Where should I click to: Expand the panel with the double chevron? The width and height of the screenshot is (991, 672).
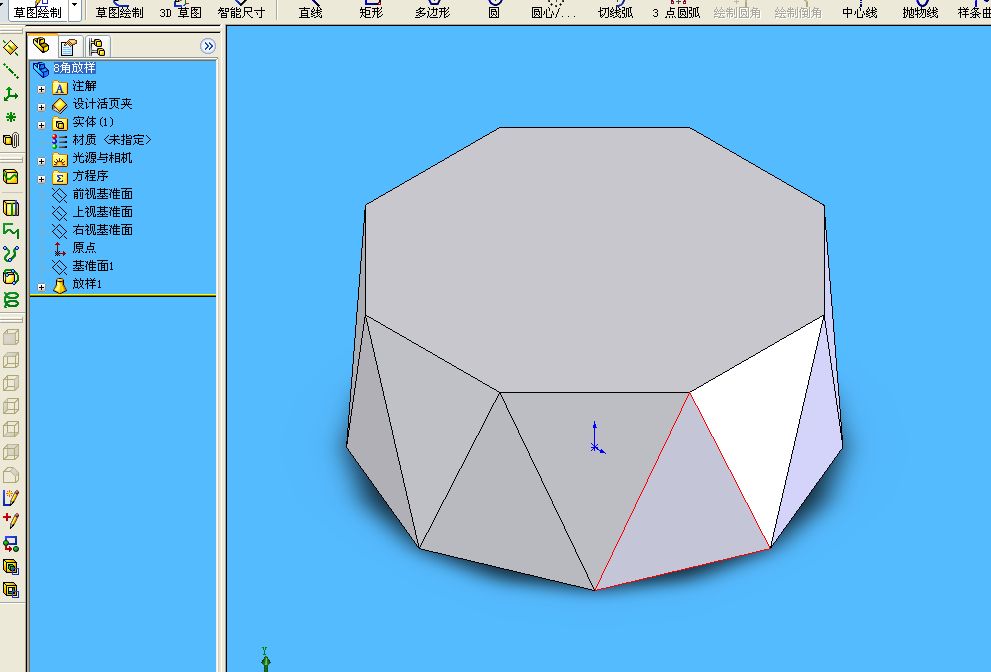pyautogui.click(x=207, y=46)
